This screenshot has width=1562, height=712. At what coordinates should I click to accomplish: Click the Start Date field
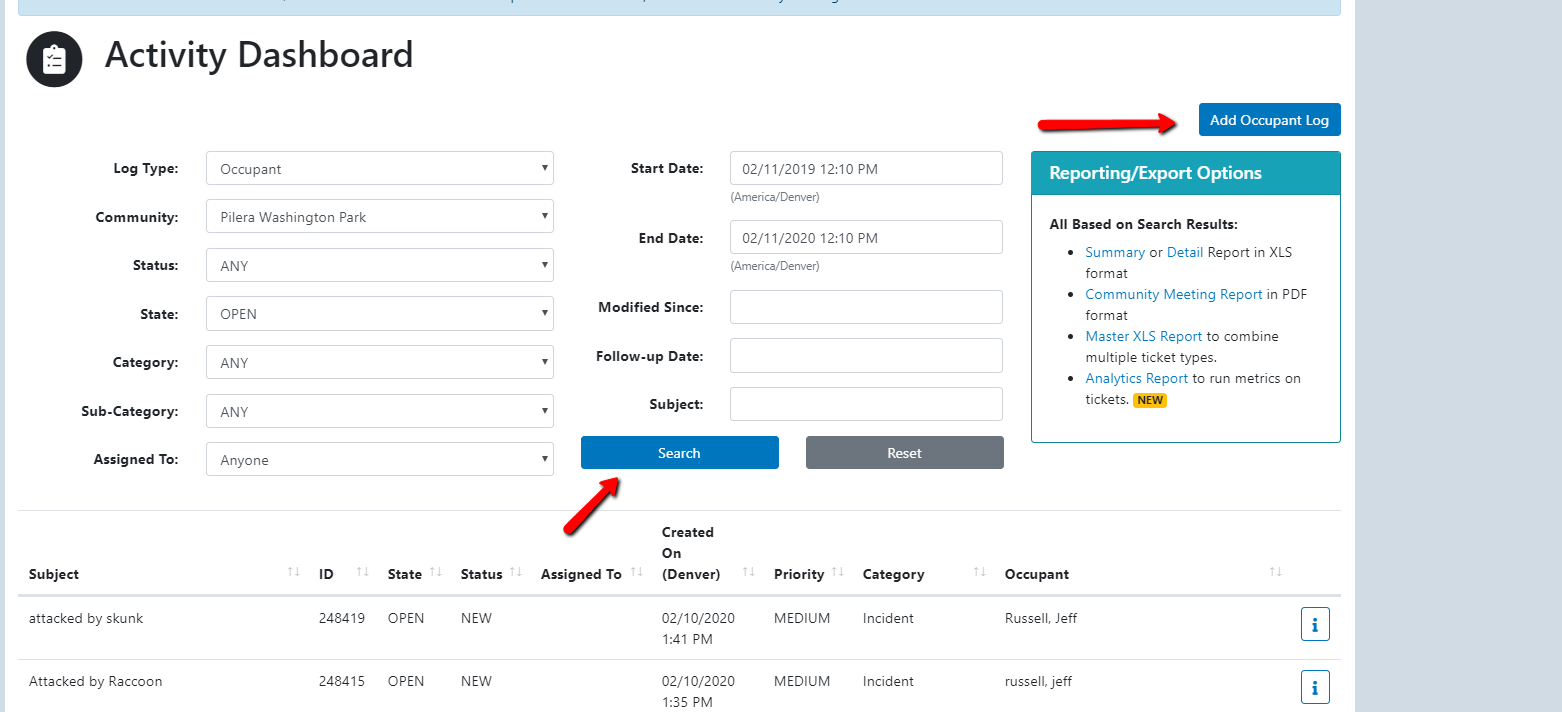click(866, 168)
